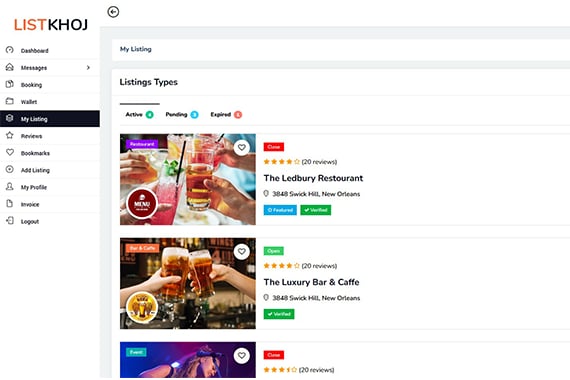
Task: Switch to the Active listings tab
Action: pyautogui.click(x=140, y=115)
